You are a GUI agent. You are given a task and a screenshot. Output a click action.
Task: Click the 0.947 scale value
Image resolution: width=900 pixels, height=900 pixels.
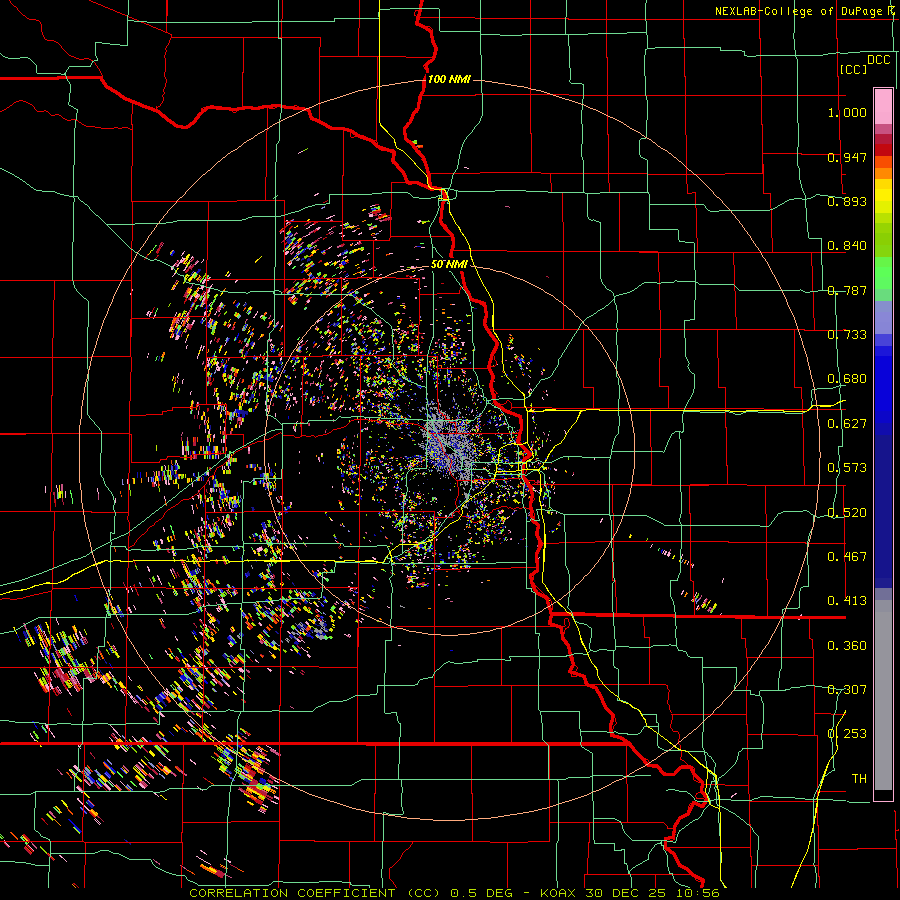point(847,157)
